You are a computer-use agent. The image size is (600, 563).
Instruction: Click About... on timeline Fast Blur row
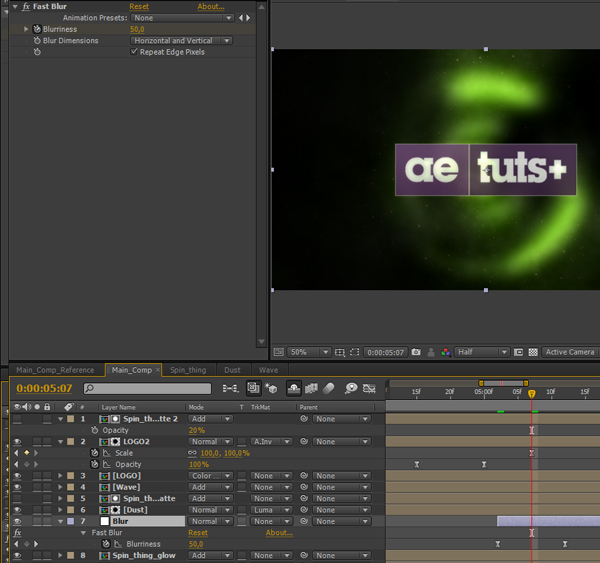coord(279,533)
